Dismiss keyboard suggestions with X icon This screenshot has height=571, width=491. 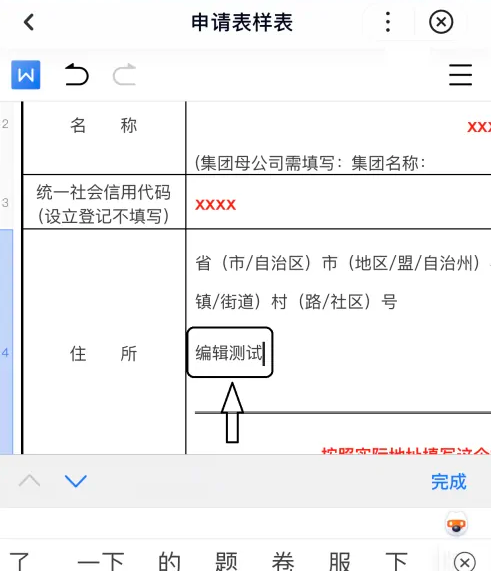(464, 562)
